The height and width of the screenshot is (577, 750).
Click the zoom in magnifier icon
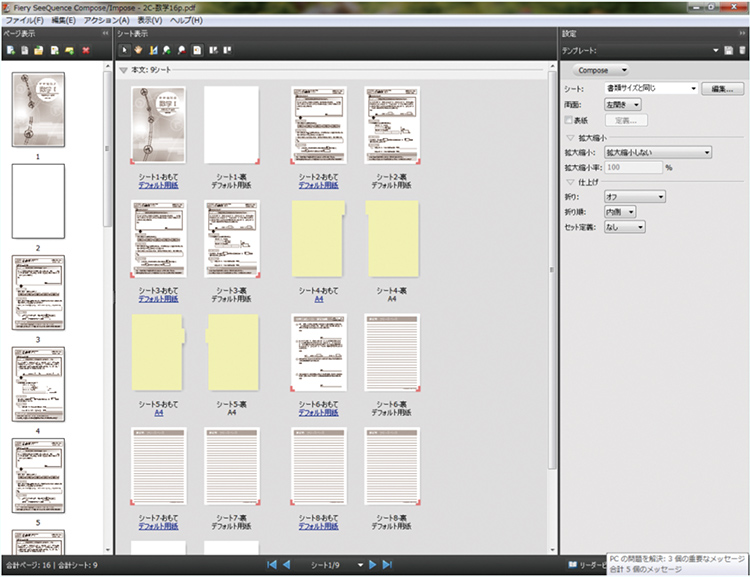[167, 49]
